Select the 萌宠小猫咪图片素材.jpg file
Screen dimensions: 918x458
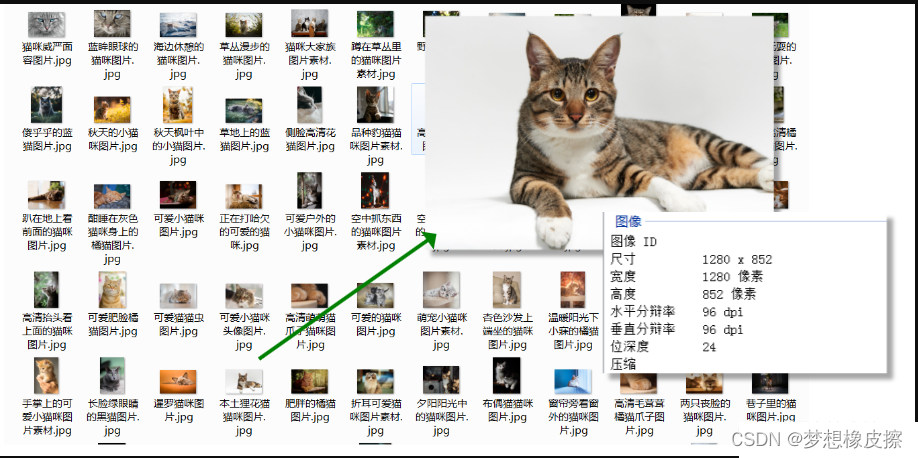(x=441, y=312)
